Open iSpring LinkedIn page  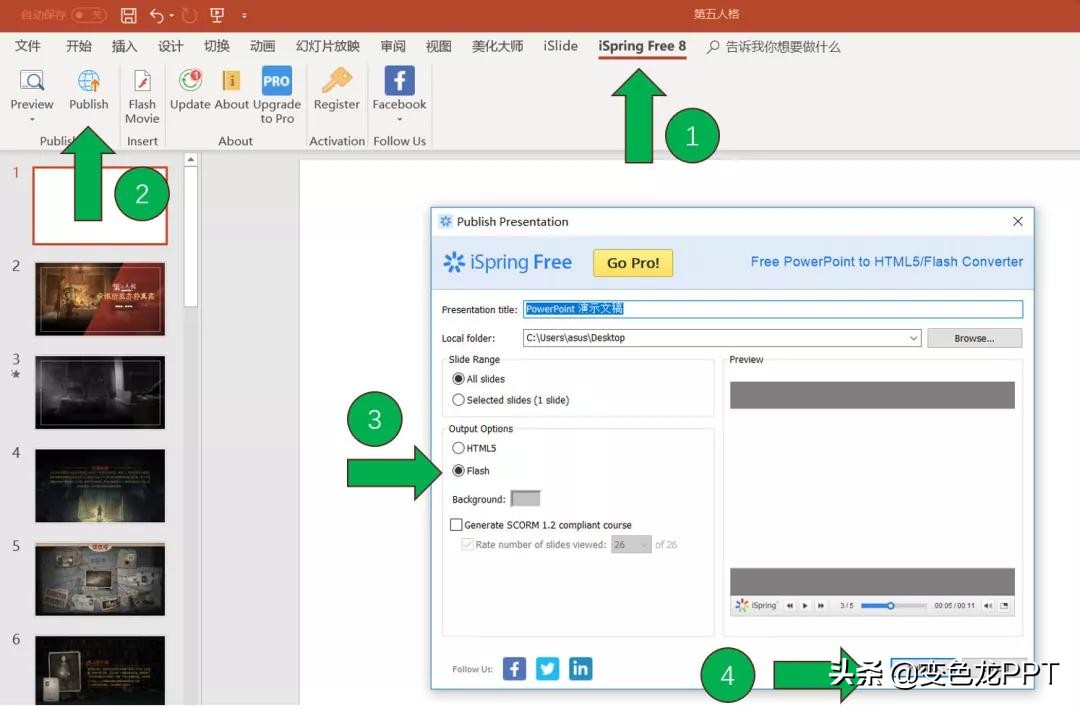pos(581,669)
